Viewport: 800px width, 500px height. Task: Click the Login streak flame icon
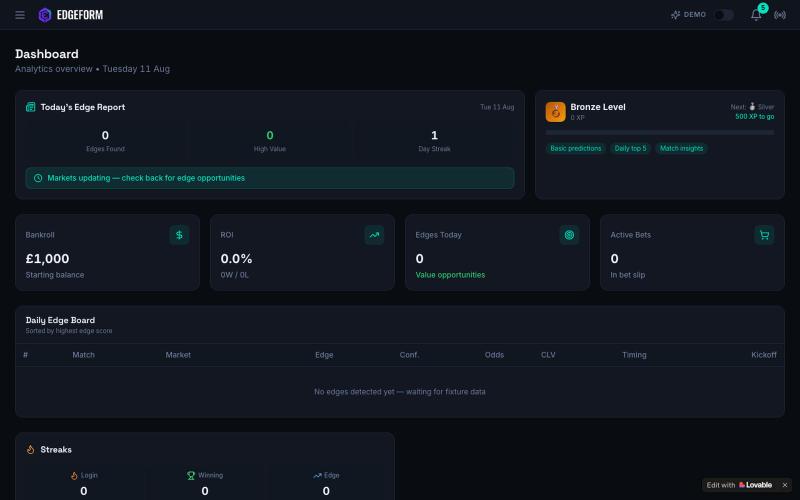click(74, 476)
